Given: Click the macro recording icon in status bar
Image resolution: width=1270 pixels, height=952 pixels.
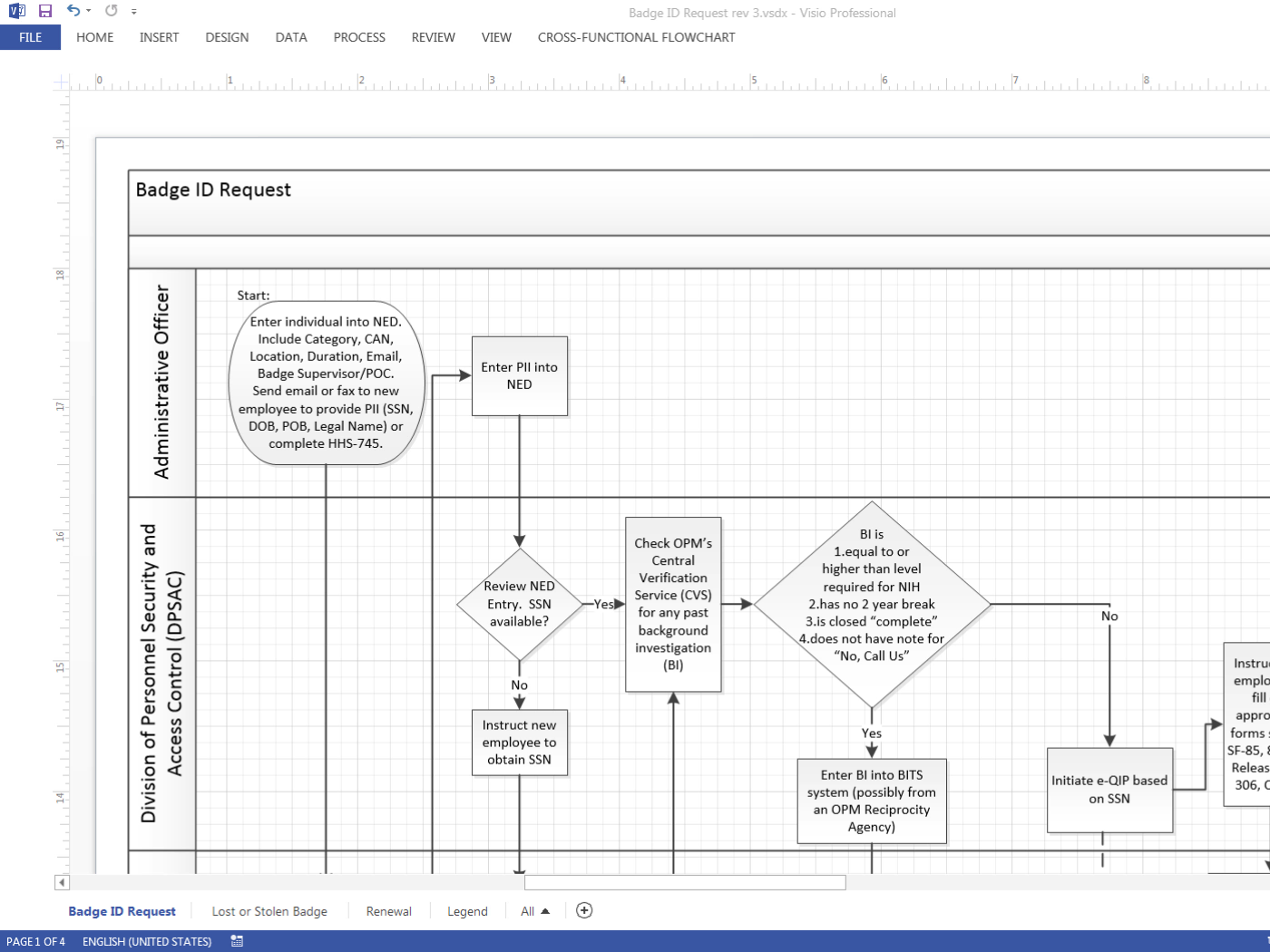Looking at the screenshot, I should tap(237, 941).
